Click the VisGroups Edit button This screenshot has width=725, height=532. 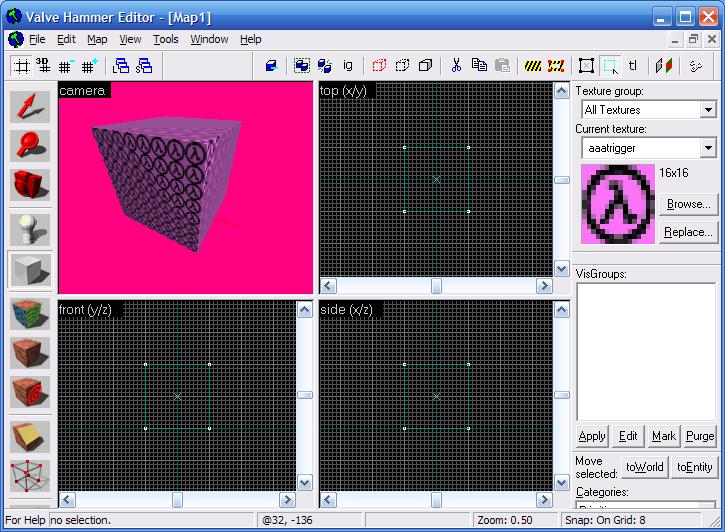pos(628,436)
